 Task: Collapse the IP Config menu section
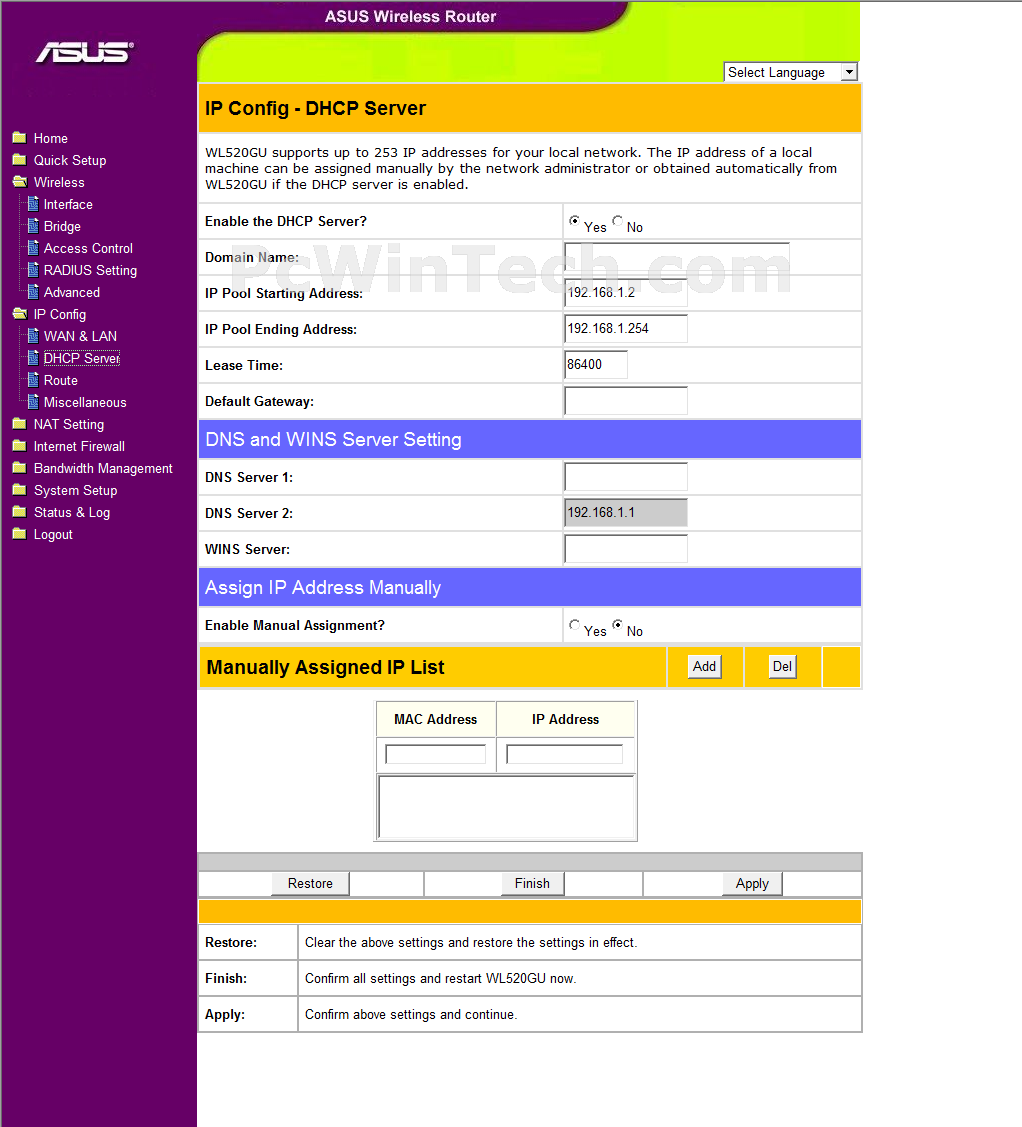pyautogui.click(x=60, y=314)
